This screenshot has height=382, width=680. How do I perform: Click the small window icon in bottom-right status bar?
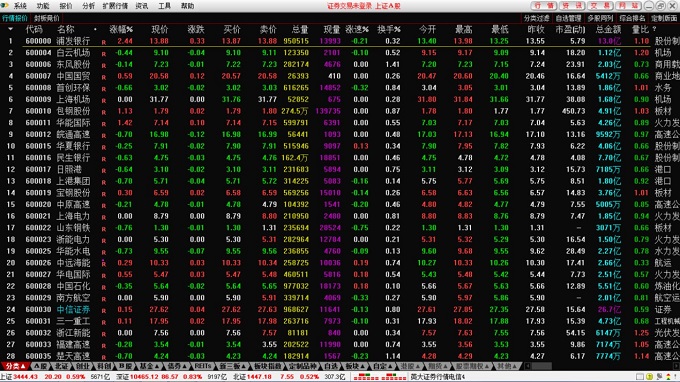[x=640, y=377]
